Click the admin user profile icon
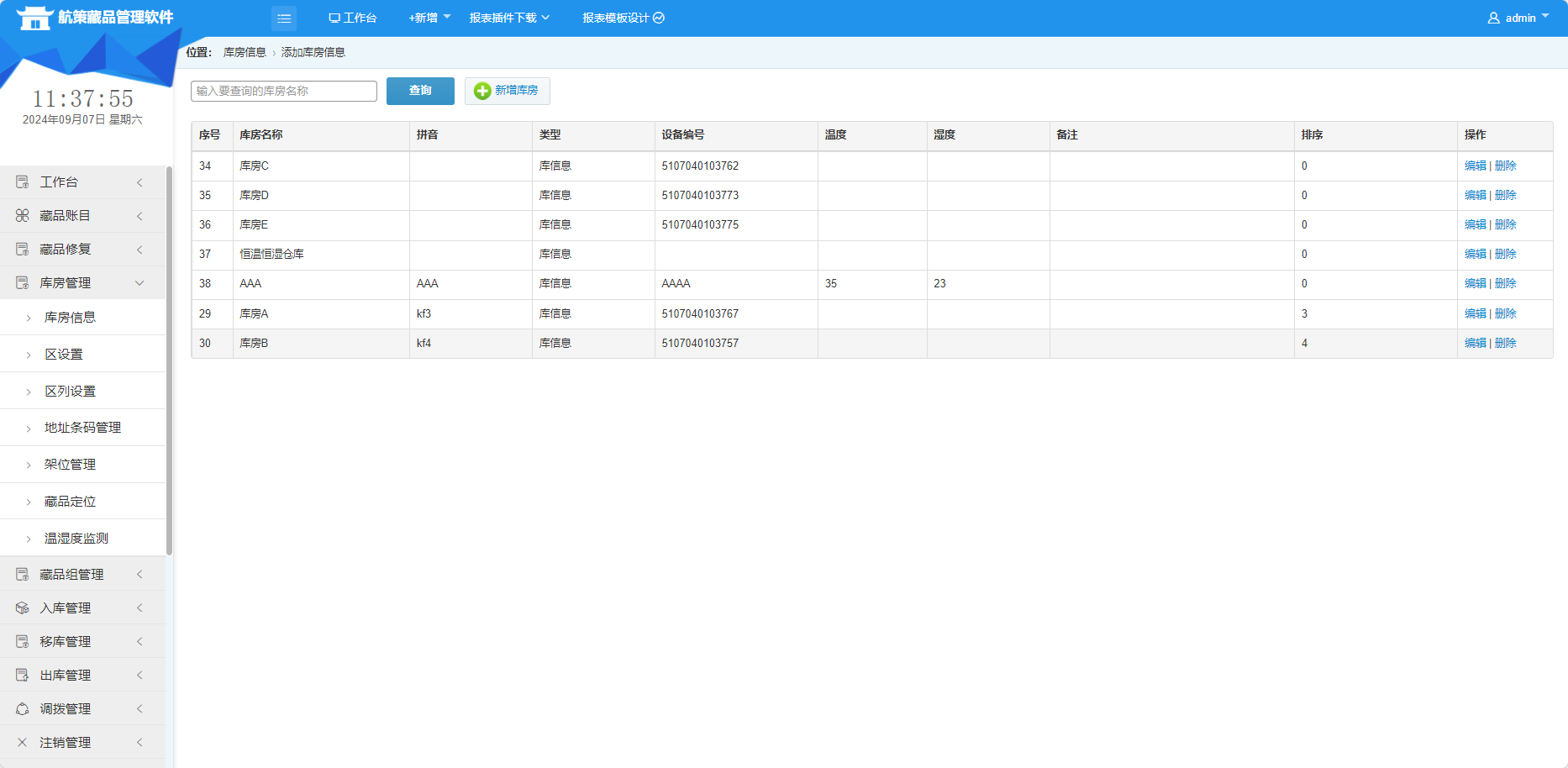 pyautogui.click(x=1493, y=18)
